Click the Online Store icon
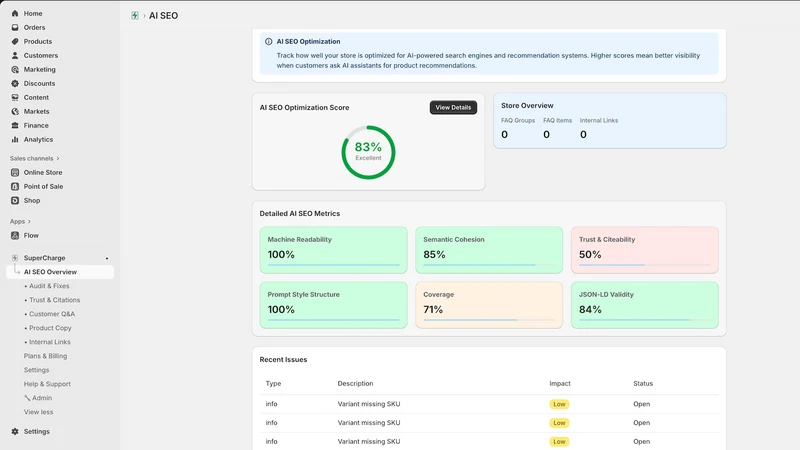Viewport: 800px width, 450px height. [15, 172]
